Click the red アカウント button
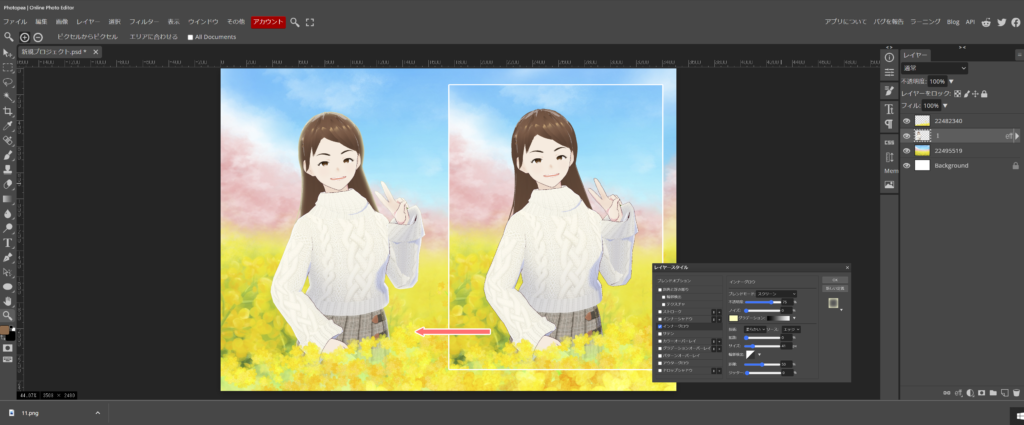The height and width of the screenshot is (425, 1024). (268, 21)
